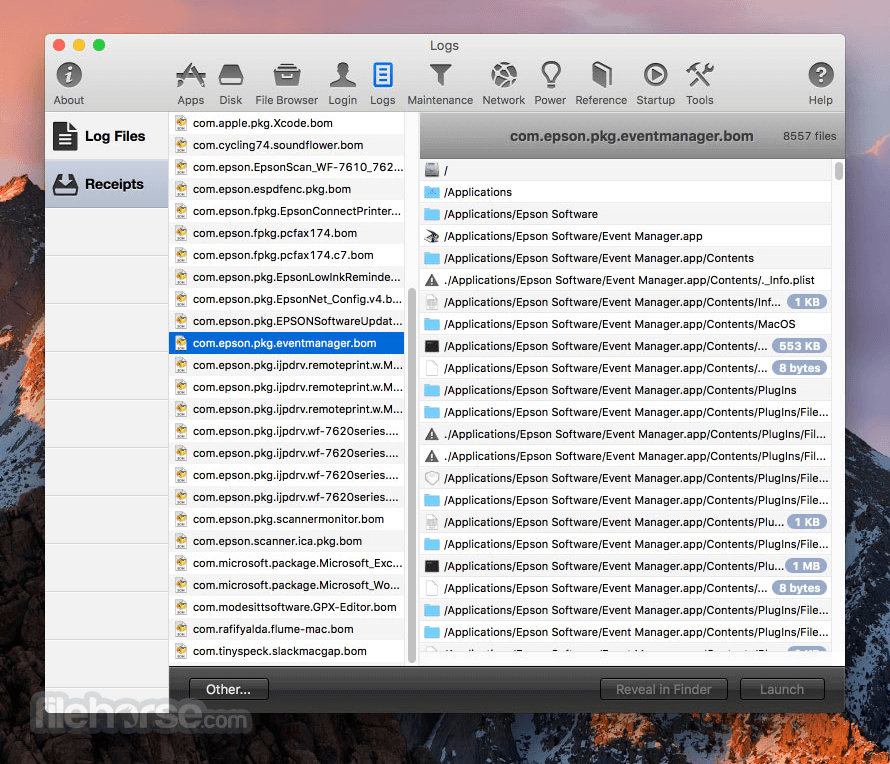Viewport: 890px width, 764px height.
Task: Switch to the Receipts sidebar tab
Action: click(x=107, y=184)
